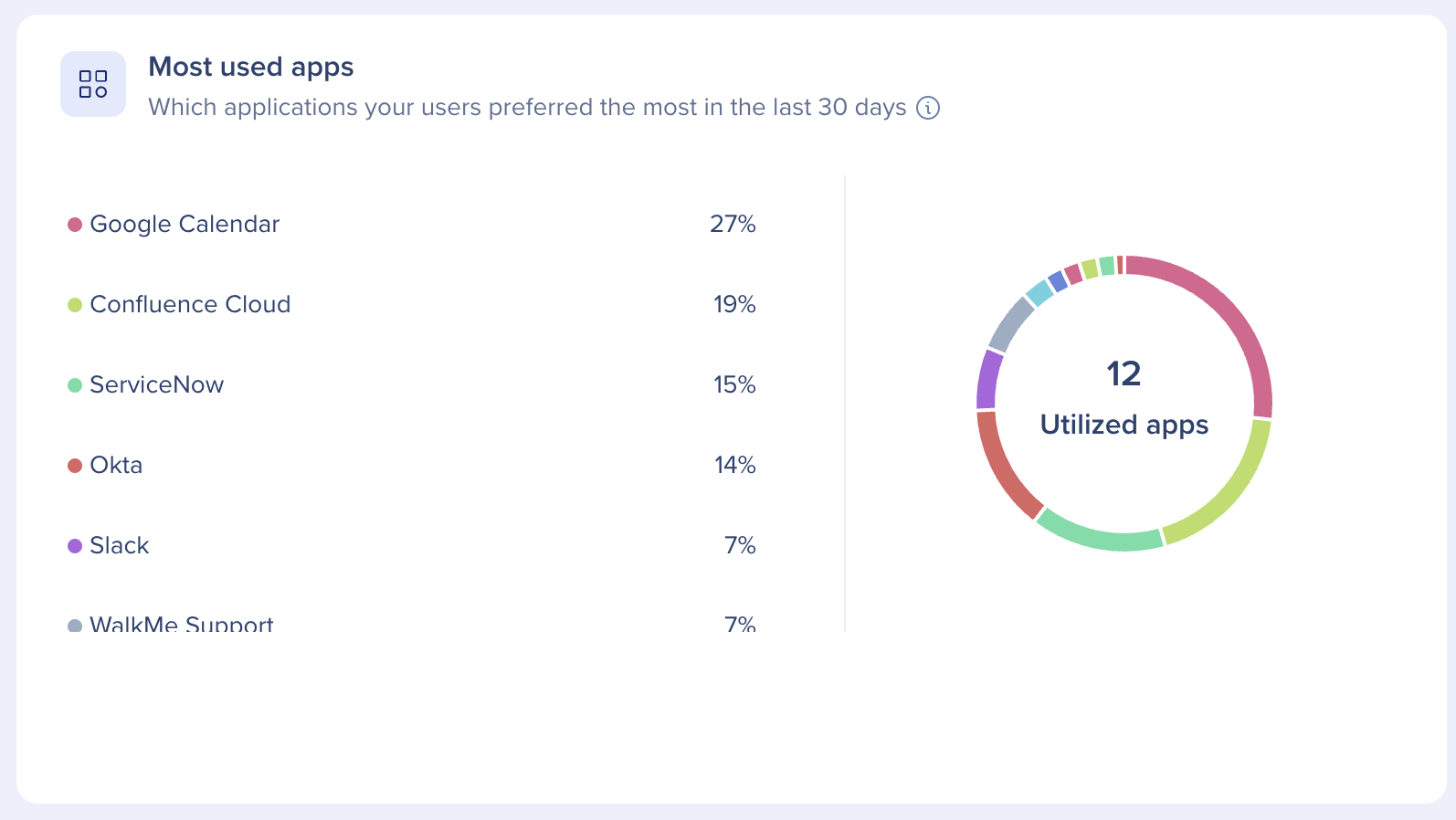1456x820 pixels.
Task: Click the apps grid icon beside the title
Action: click(x=93, y=84)
